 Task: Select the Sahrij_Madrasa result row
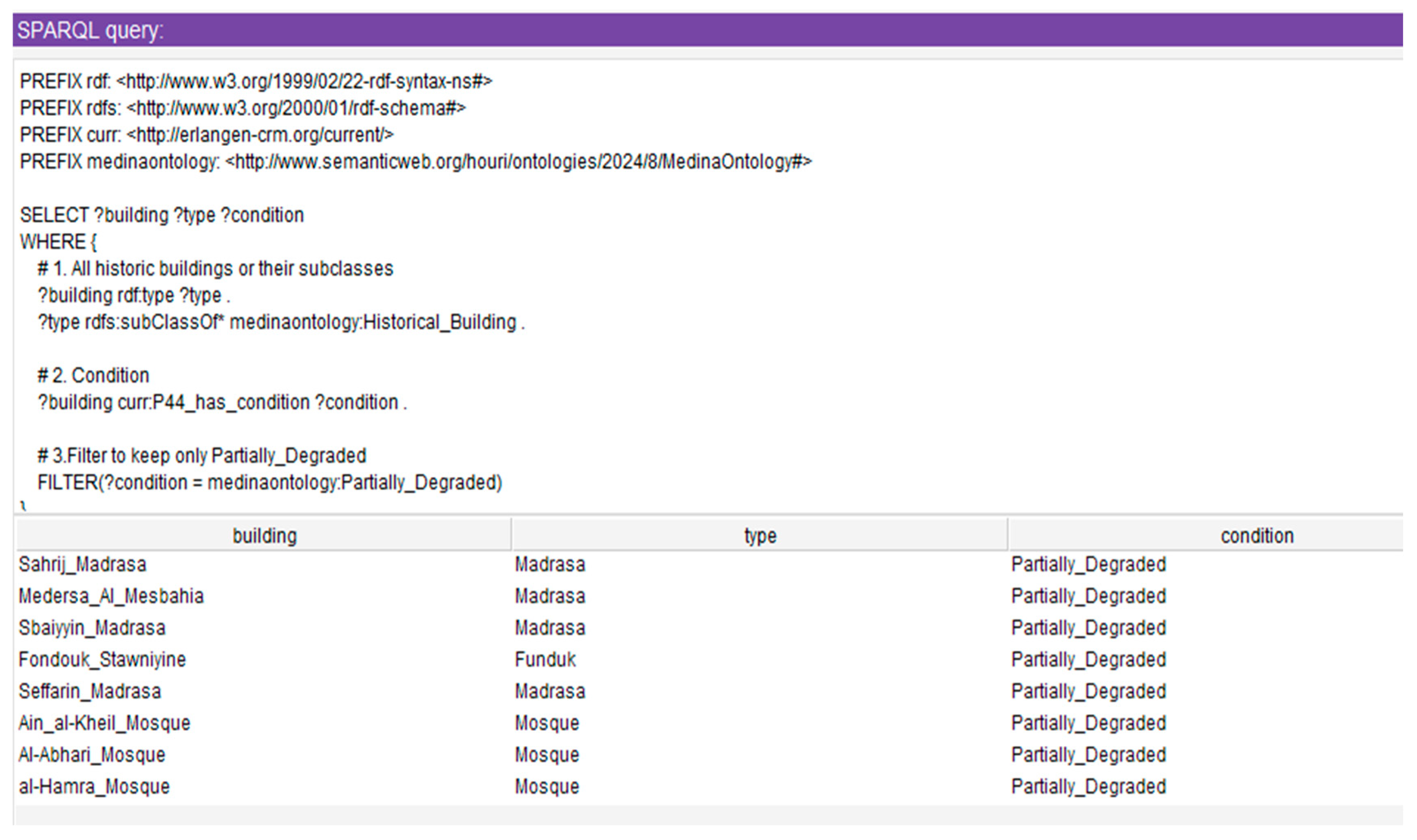83,564
